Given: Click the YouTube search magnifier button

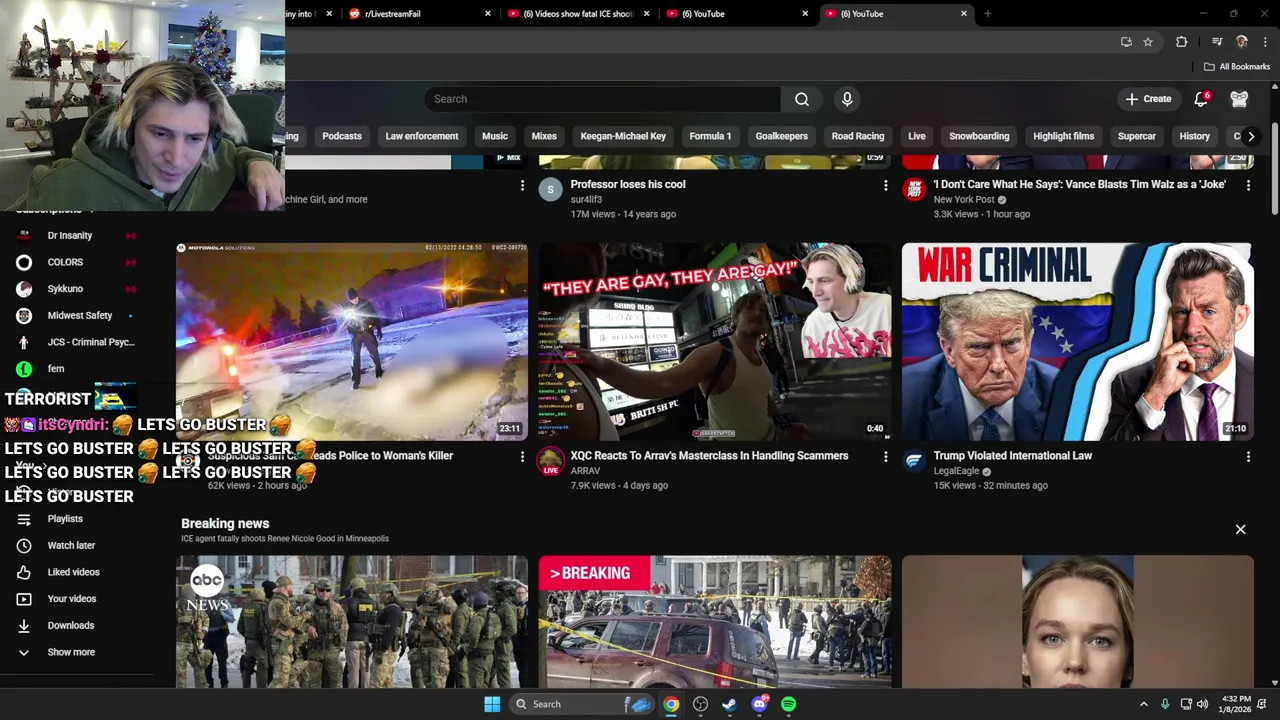Looking at the screenshot, I should 802,99.
